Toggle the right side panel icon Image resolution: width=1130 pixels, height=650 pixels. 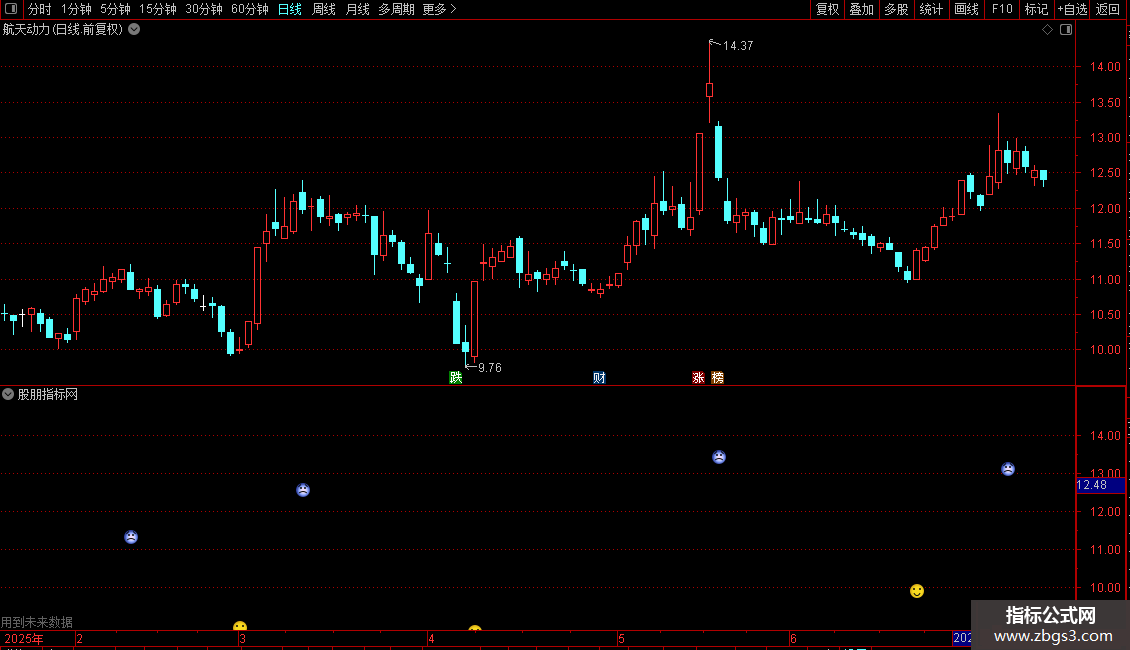coord(1066,30)
